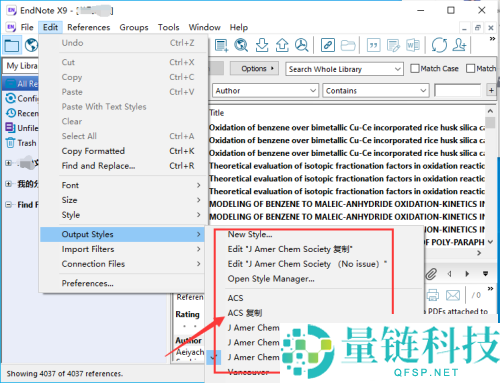Open the Tools menu
Viewport: 500px width, 383px height.
point(169,27)
